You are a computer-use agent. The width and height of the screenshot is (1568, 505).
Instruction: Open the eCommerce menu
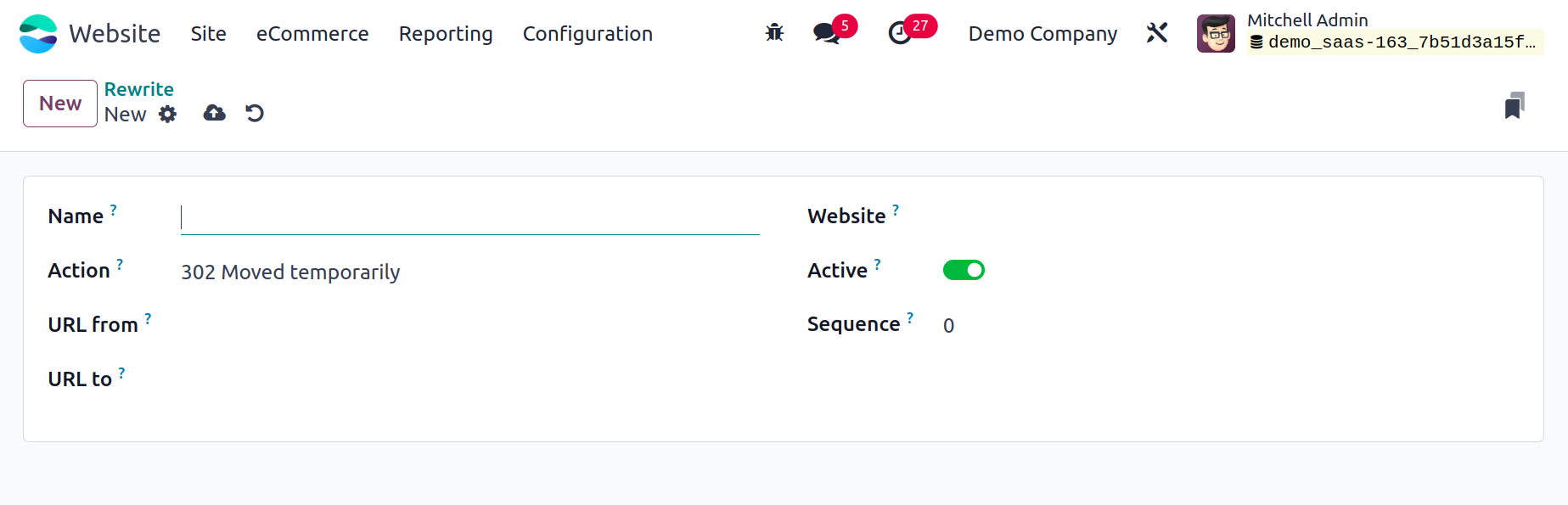pos(312,34)
